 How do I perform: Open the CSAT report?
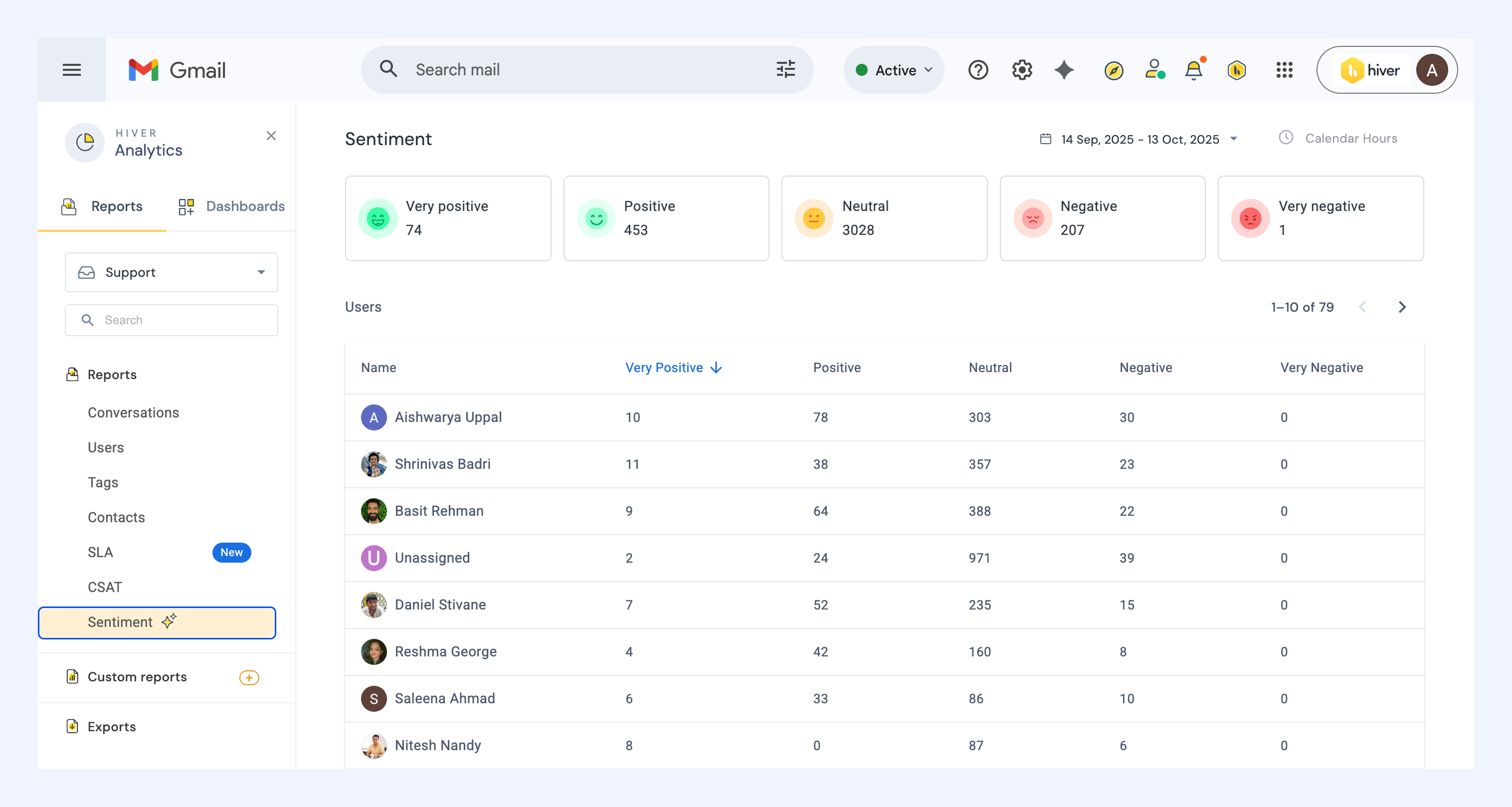(x=105, y=587)
